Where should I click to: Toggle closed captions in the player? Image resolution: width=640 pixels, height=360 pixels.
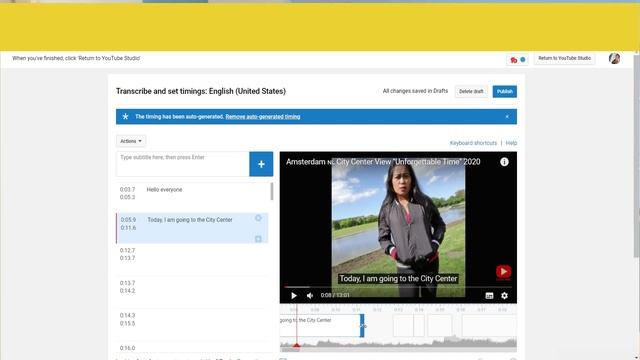[489, 296]
